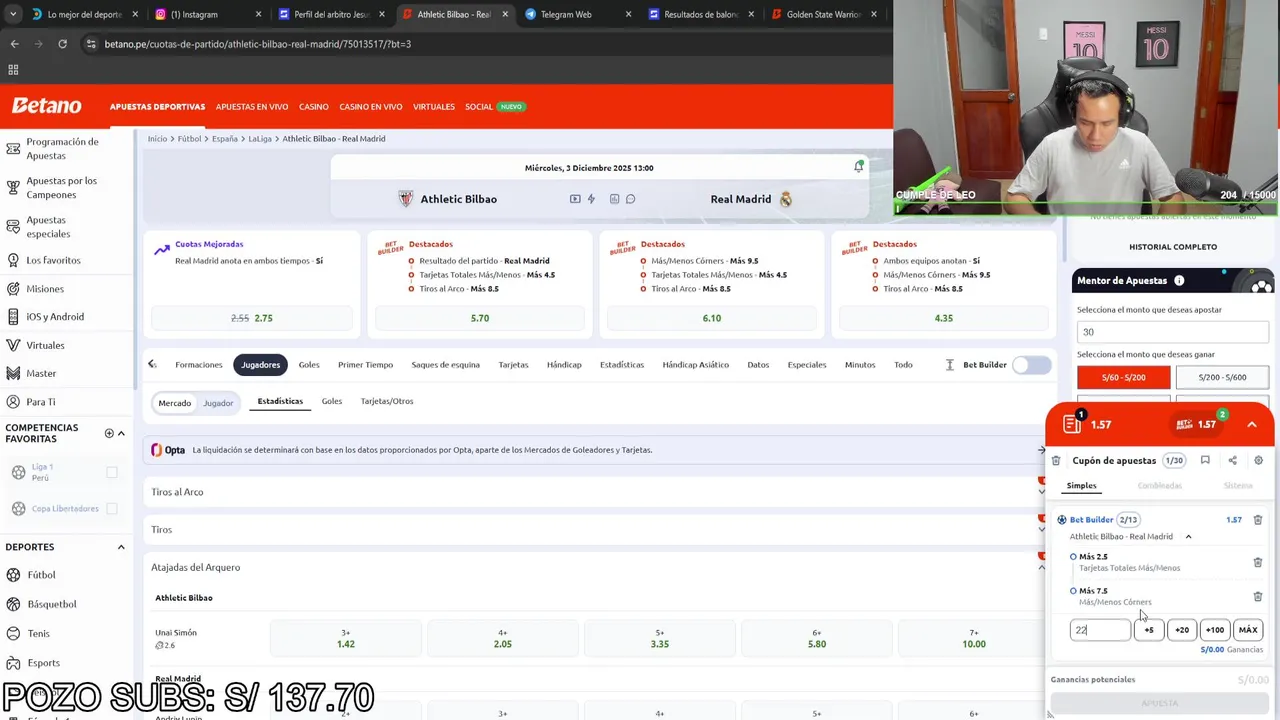
Task: Collapse the Competencias Favoritas section
Action: pyautogui.click(x=121, y=433)
